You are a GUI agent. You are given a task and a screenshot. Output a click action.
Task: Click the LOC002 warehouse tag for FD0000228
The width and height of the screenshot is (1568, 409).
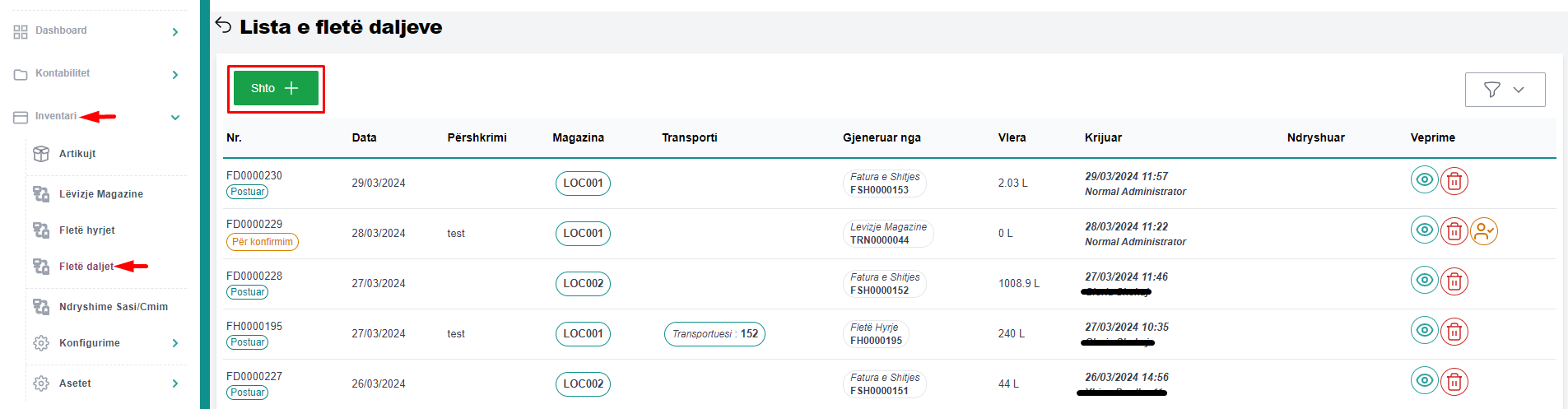583,284
